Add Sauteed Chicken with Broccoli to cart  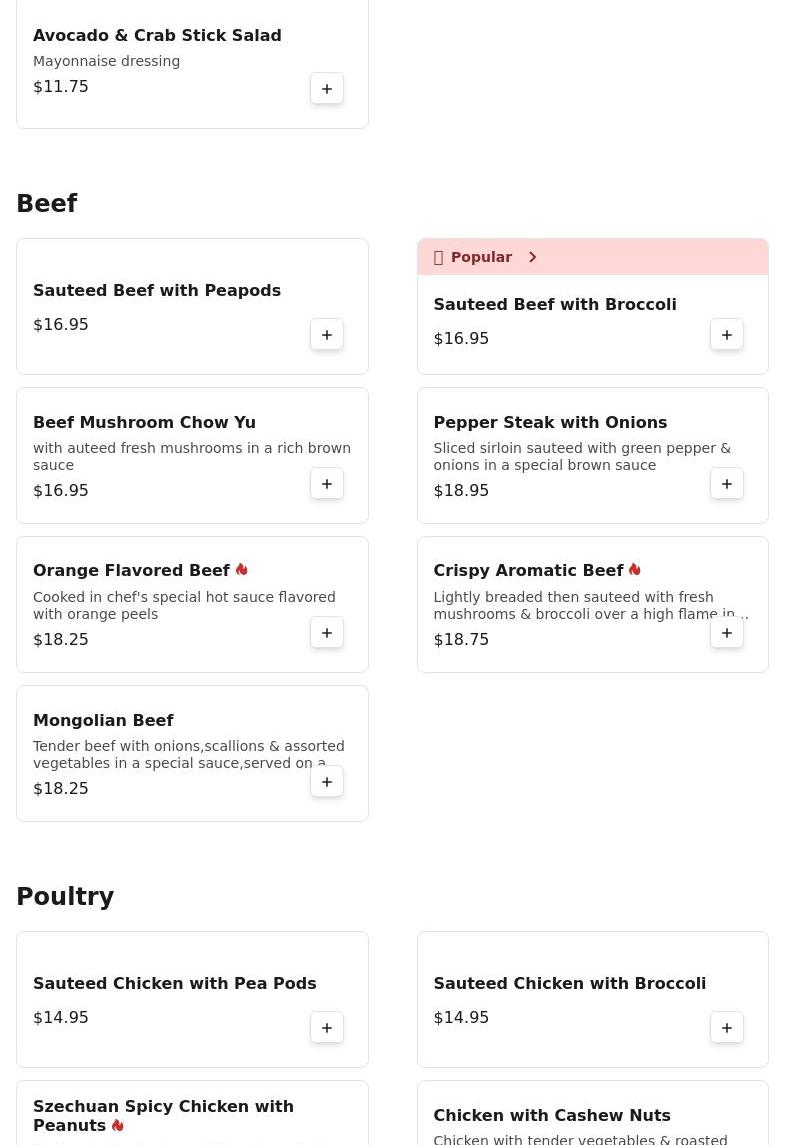[x=727, y=1028]
